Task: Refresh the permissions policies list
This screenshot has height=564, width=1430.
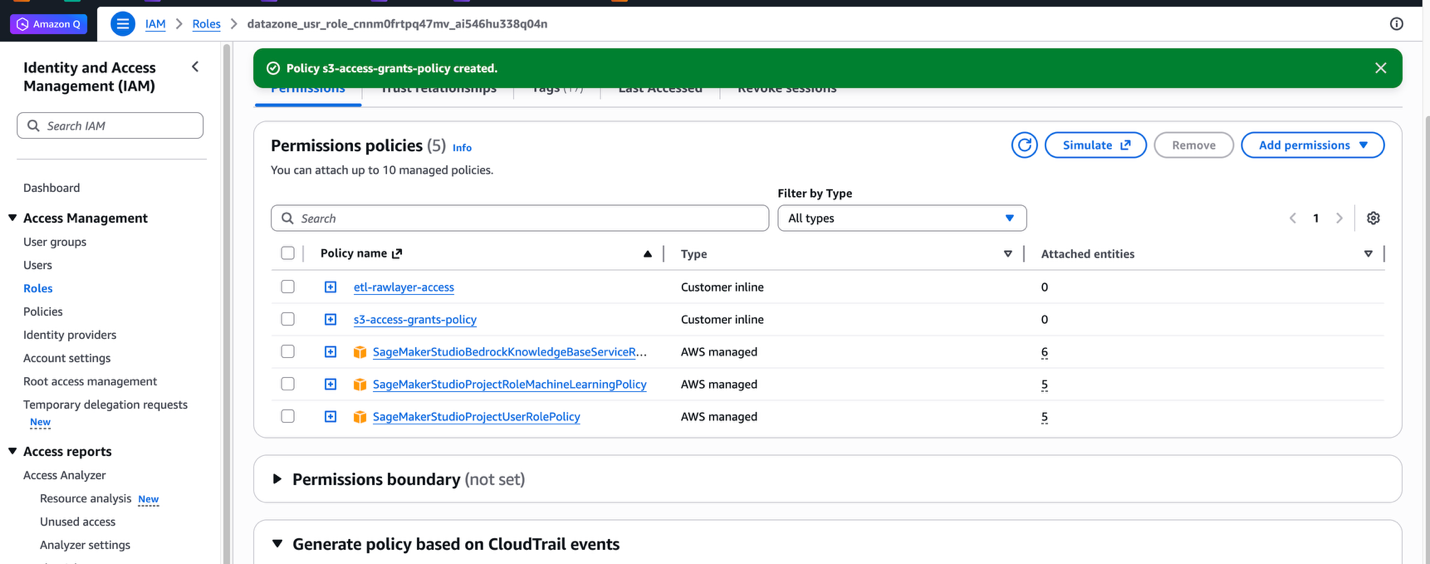Action: click(x=1024, y=145)
